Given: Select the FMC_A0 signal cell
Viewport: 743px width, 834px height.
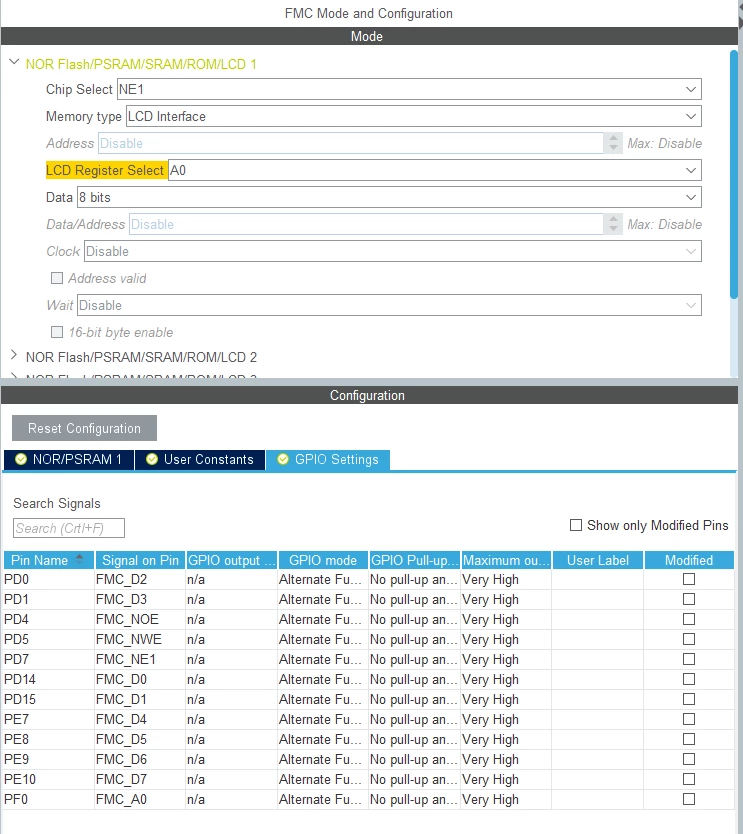Looking at the screenshot, I should click(x=140, y=799).
